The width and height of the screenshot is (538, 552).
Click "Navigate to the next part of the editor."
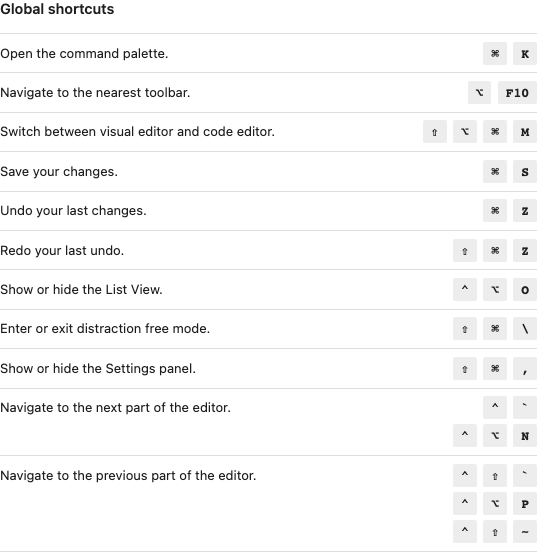115,408
